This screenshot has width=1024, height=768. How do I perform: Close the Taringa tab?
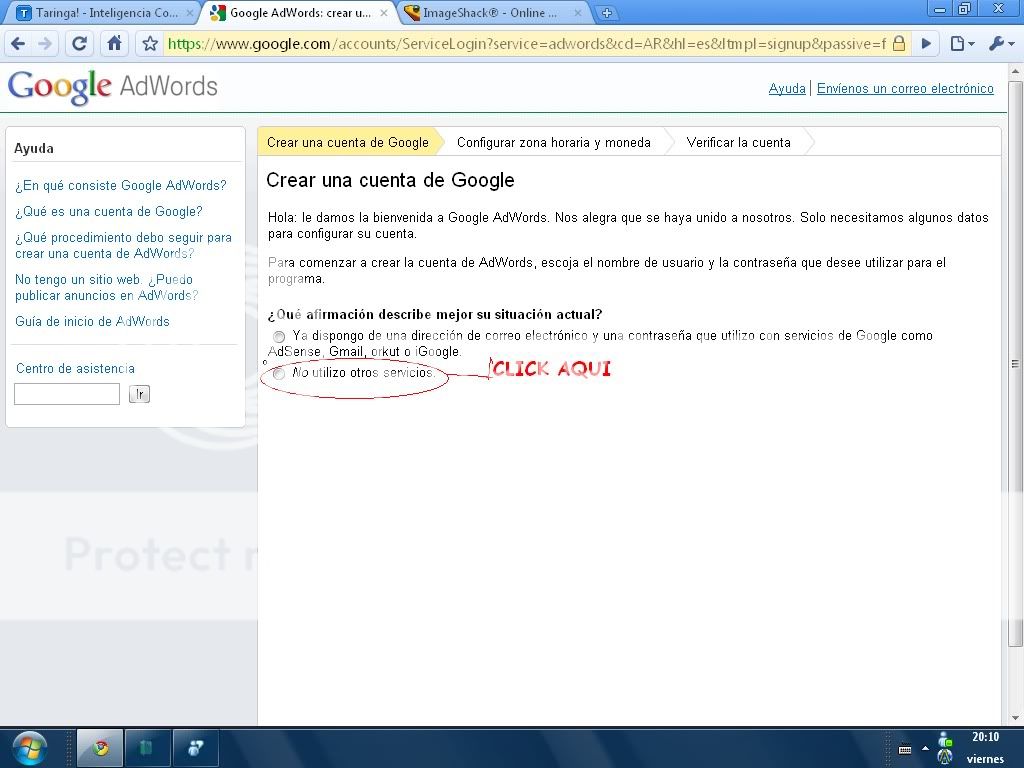click(189, 12)
